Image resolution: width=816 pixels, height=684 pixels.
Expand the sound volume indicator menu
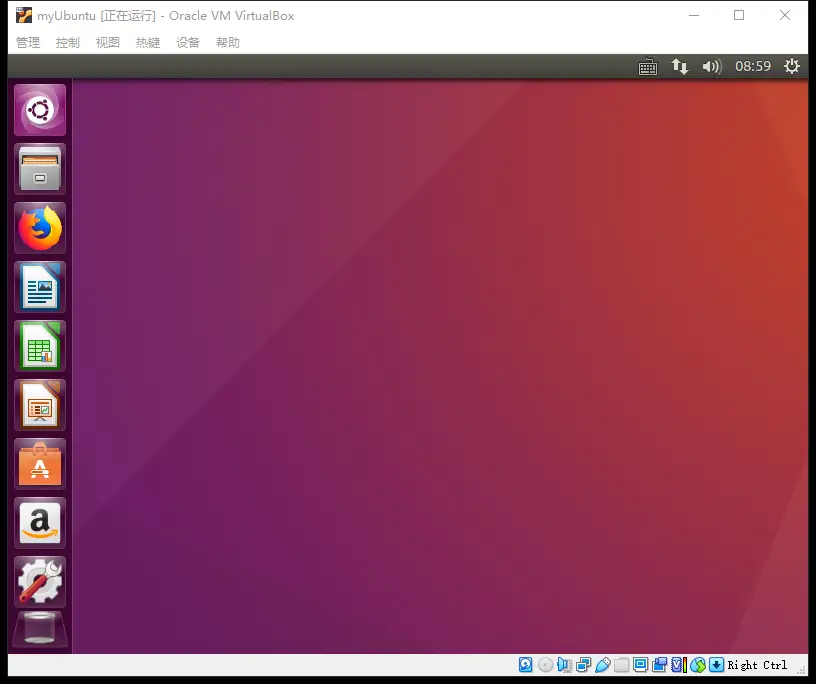[711, 66]
